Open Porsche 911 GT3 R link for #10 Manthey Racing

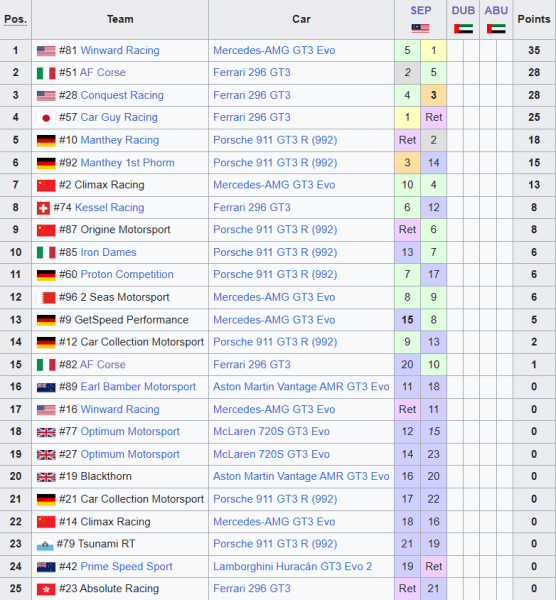(x=275, y=140)
